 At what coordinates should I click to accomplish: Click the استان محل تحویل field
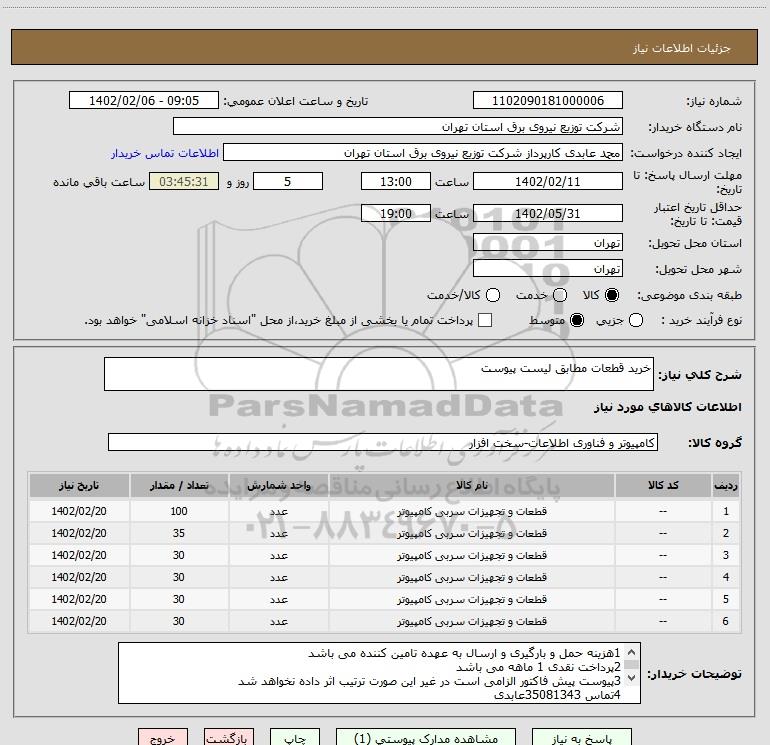(x=548, y=243)
